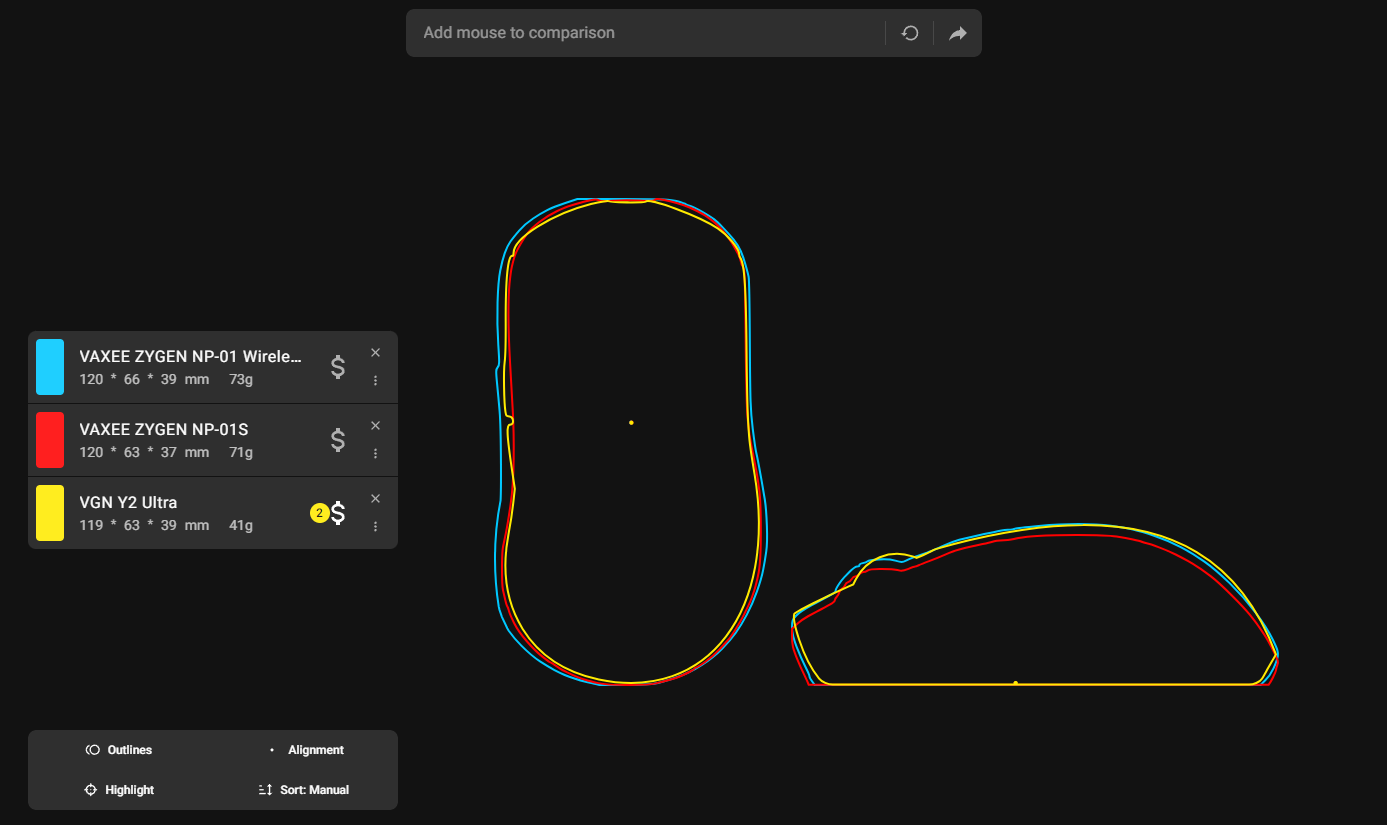Toggle the Alignment setting

[x=306, y=750]
